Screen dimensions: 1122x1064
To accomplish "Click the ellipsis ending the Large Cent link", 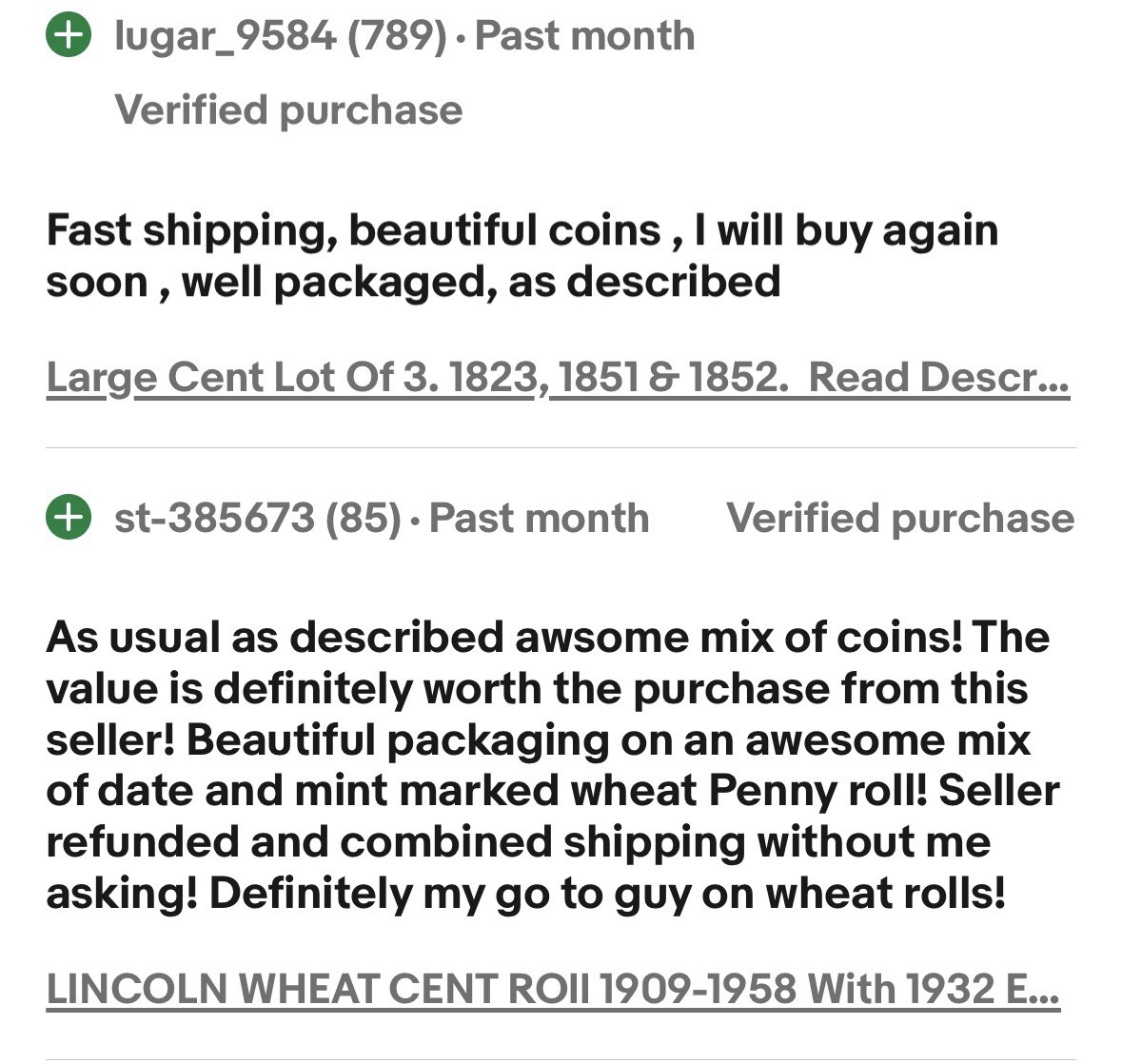I will [x=1054, y=380].
